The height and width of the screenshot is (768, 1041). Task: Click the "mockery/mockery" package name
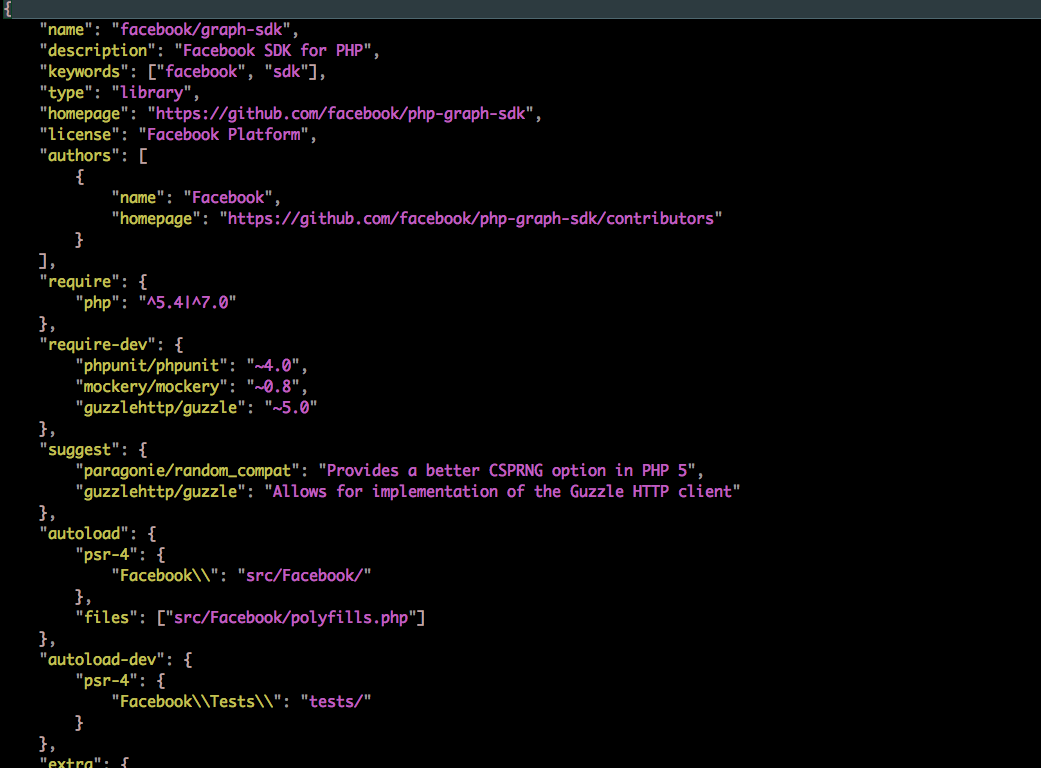(x=151, y=387)
